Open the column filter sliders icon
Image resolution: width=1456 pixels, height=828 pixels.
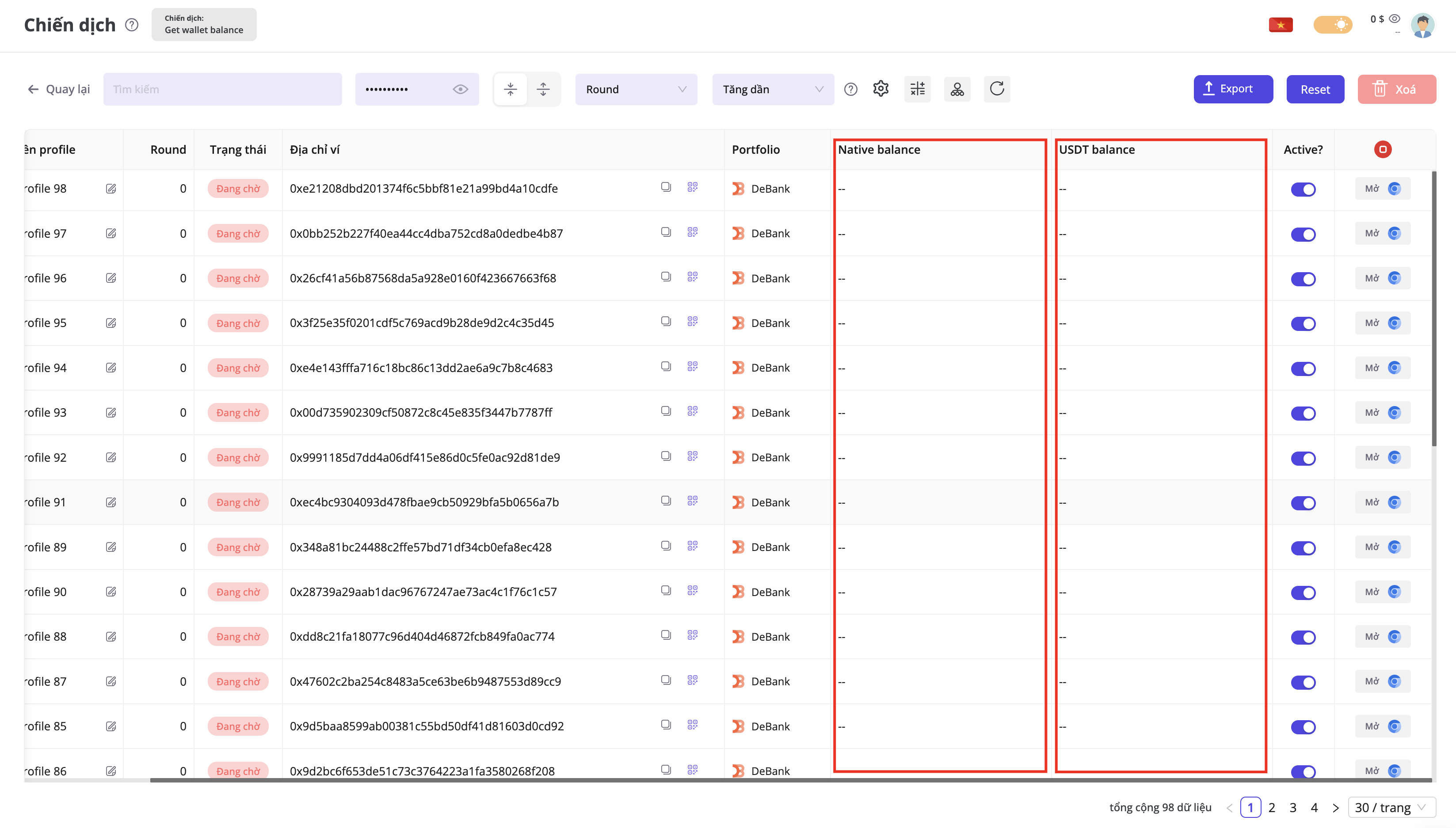coord(917,89)
